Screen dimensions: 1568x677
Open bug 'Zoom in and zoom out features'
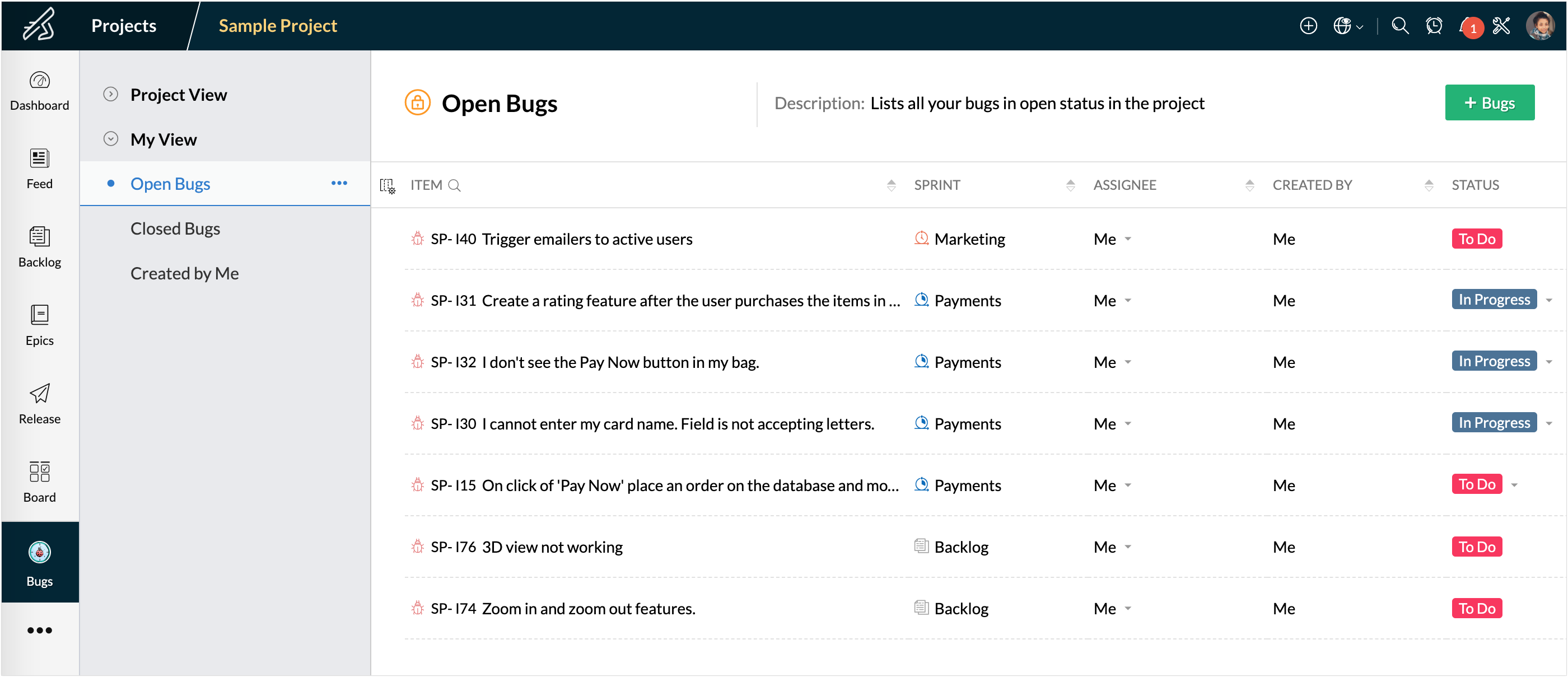tap(588, 608)
